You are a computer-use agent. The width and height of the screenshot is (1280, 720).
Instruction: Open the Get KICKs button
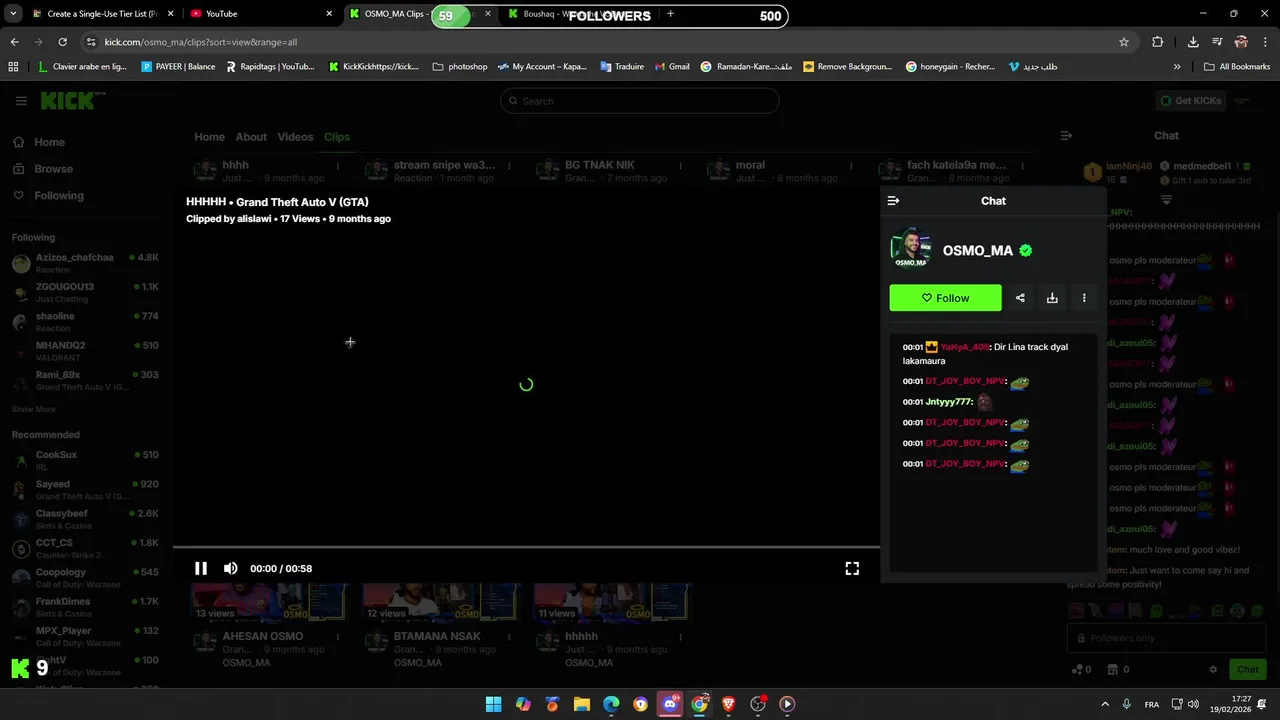click(1190, 101)
